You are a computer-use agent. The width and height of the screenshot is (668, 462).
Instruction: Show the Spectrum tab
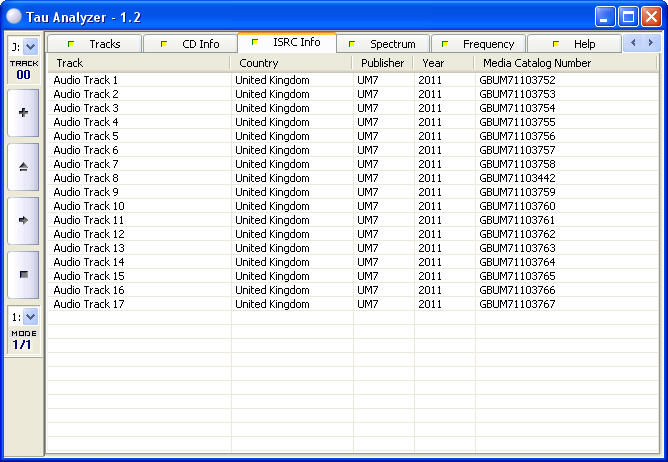click(383, 44)
